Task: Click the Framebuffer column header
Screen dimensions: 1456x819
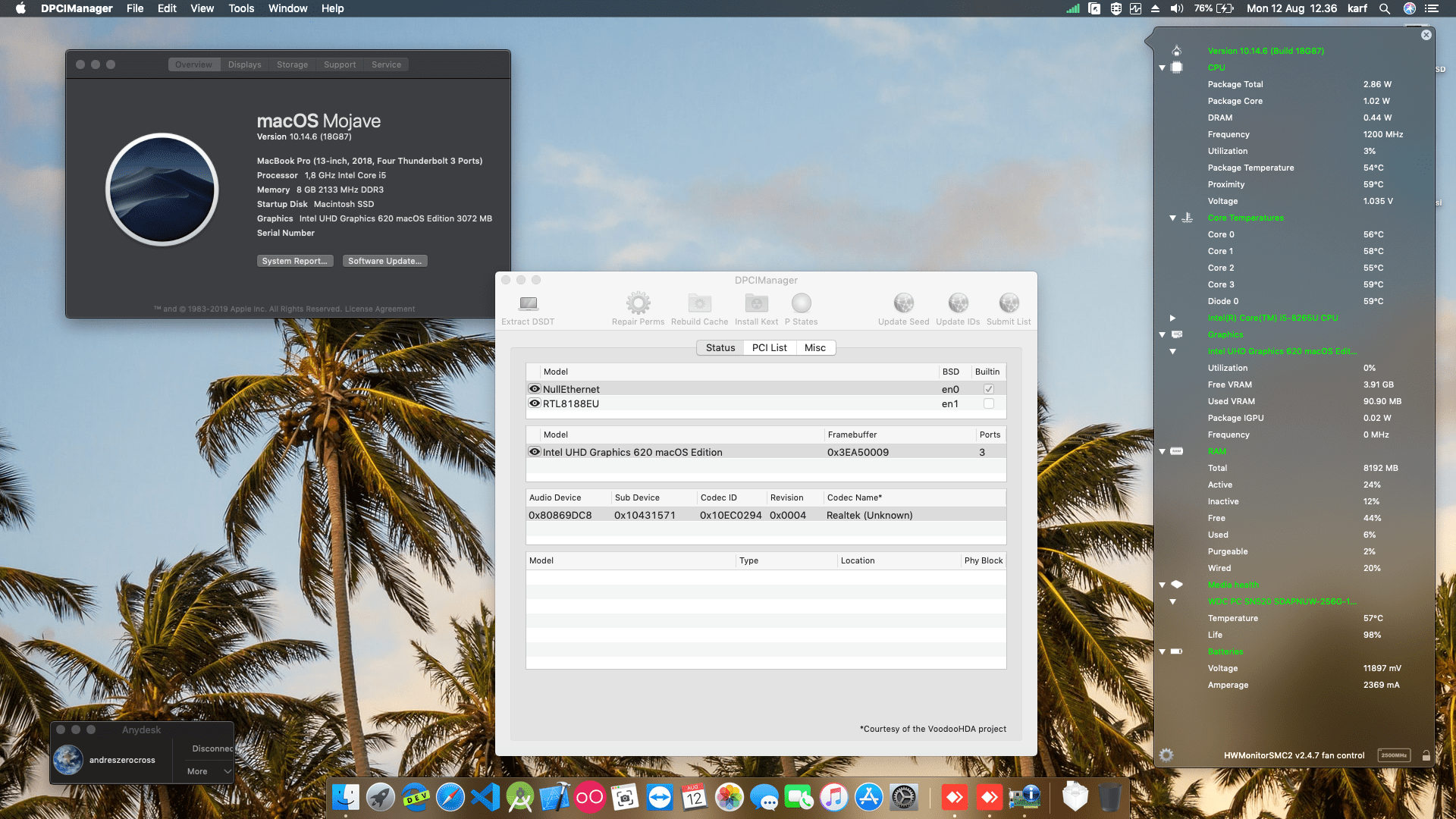Action: click(899, 435)
